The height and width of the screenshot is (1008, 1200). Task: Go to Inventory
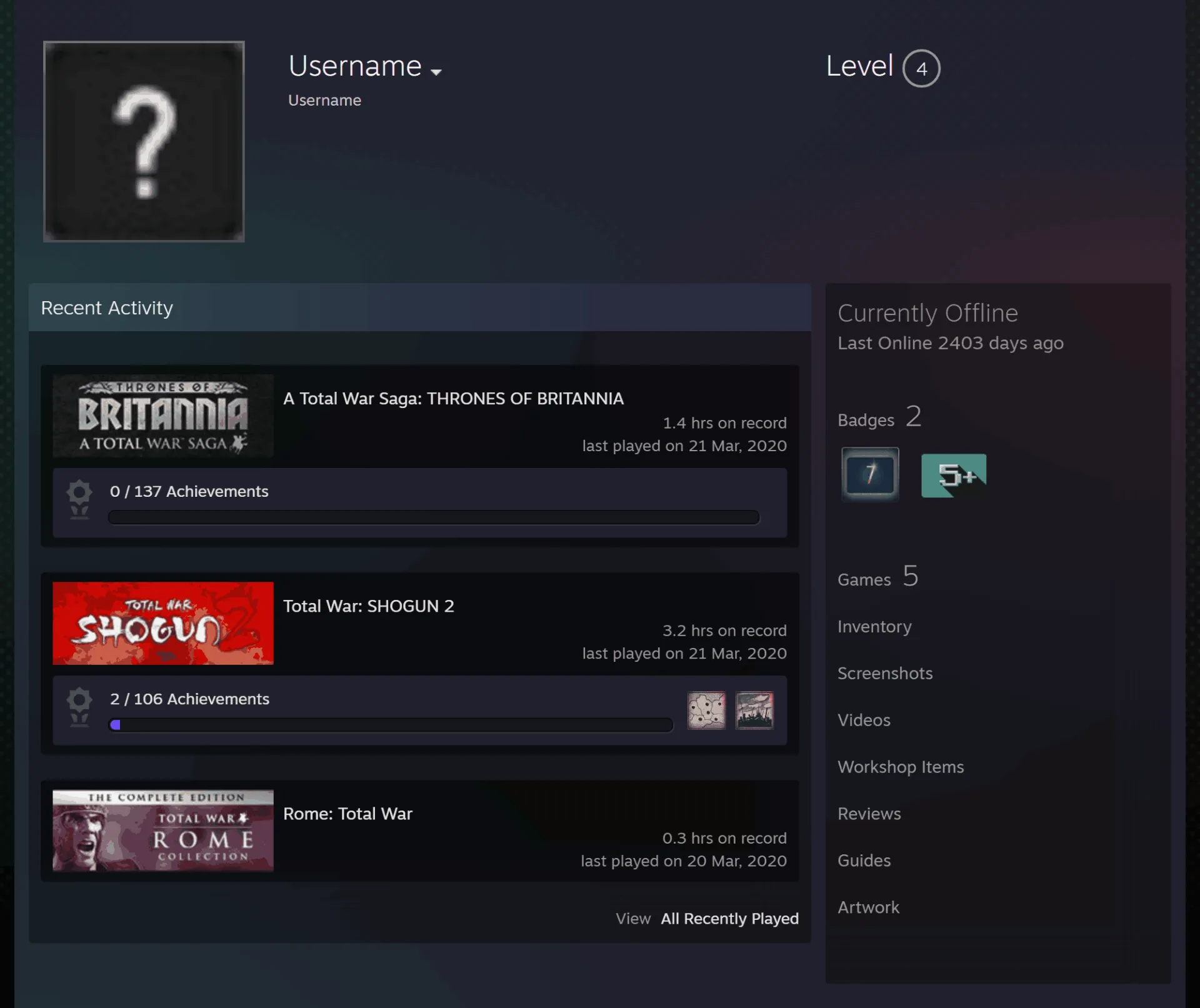(874, 626)
